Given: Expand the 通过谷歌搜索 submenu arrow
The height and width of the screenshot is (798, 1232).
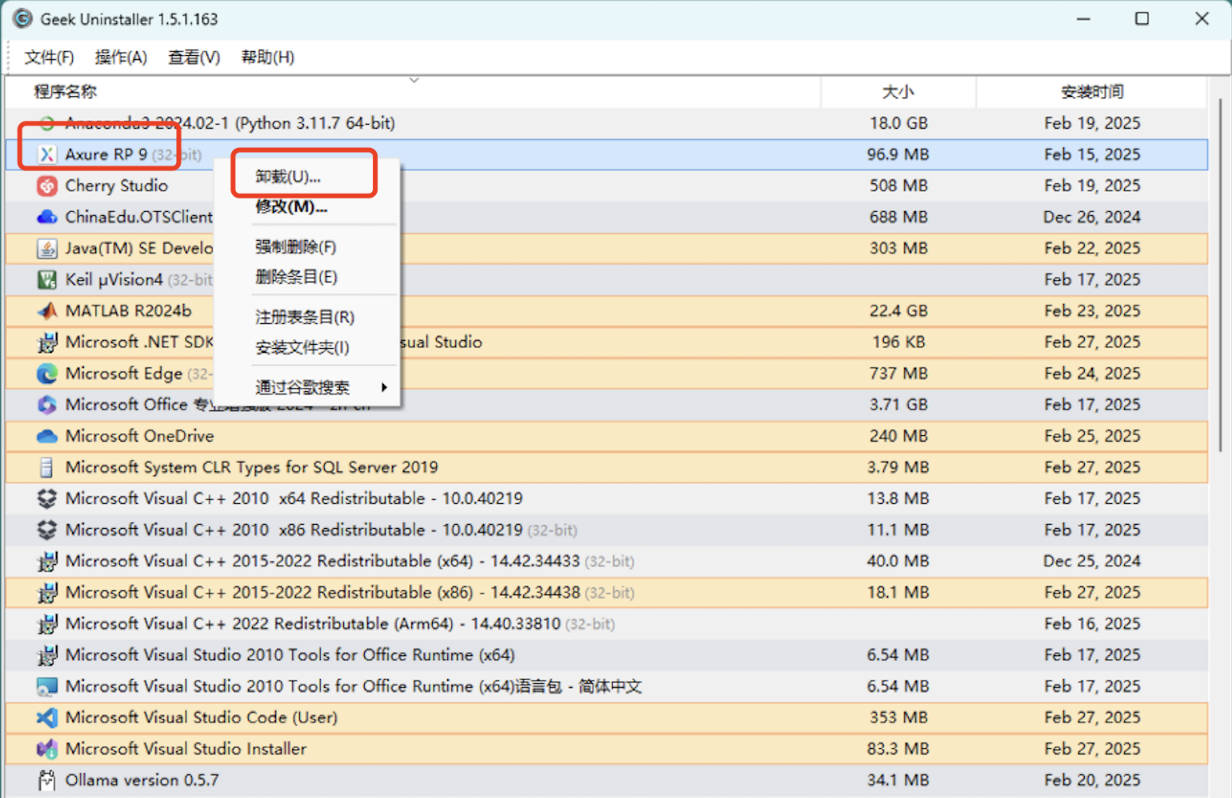Looking at the screenshot, I should click(384, 387).
